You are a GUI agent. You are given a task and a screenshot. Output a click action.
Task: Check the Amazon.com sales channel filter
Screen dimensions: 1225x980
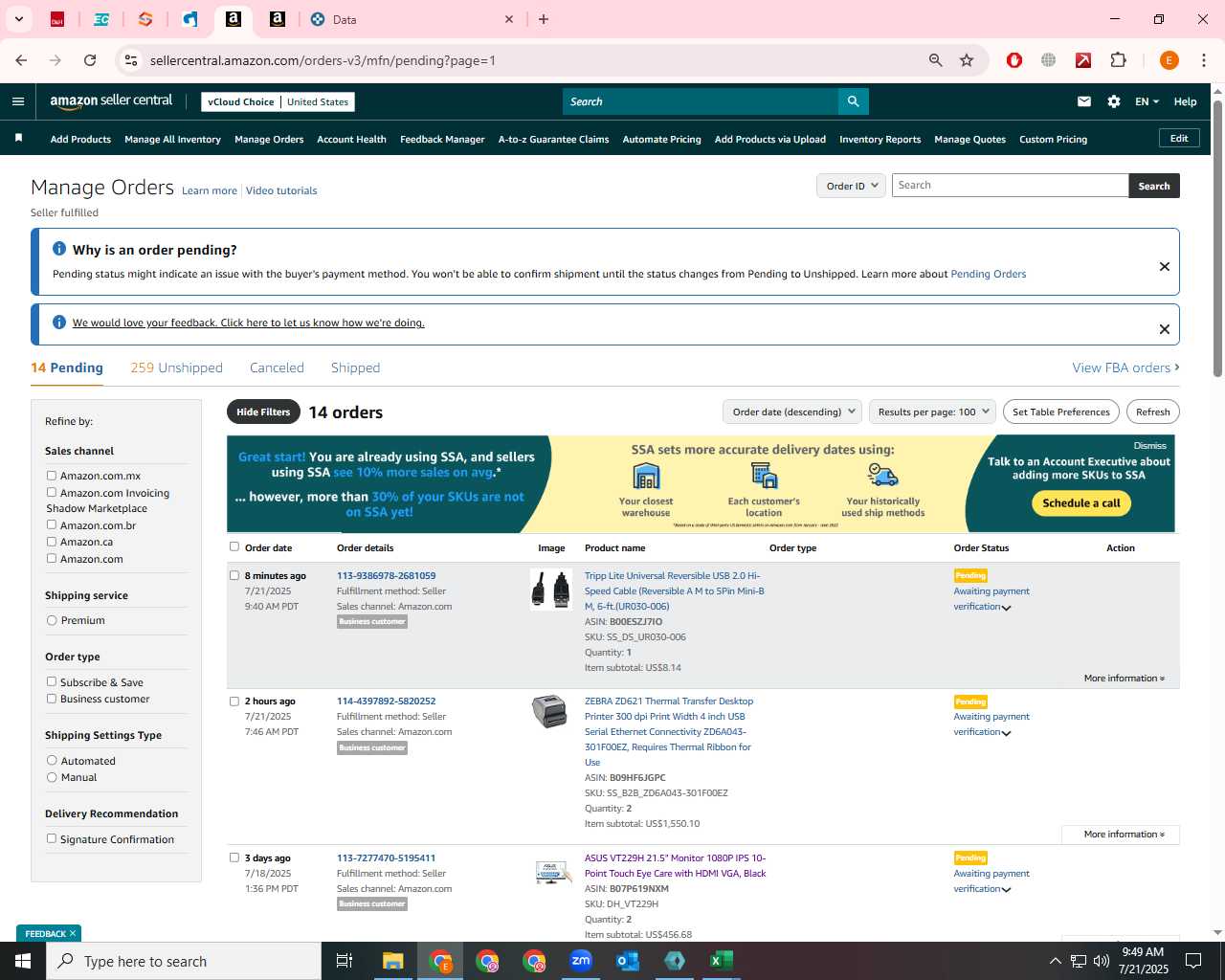52,558
